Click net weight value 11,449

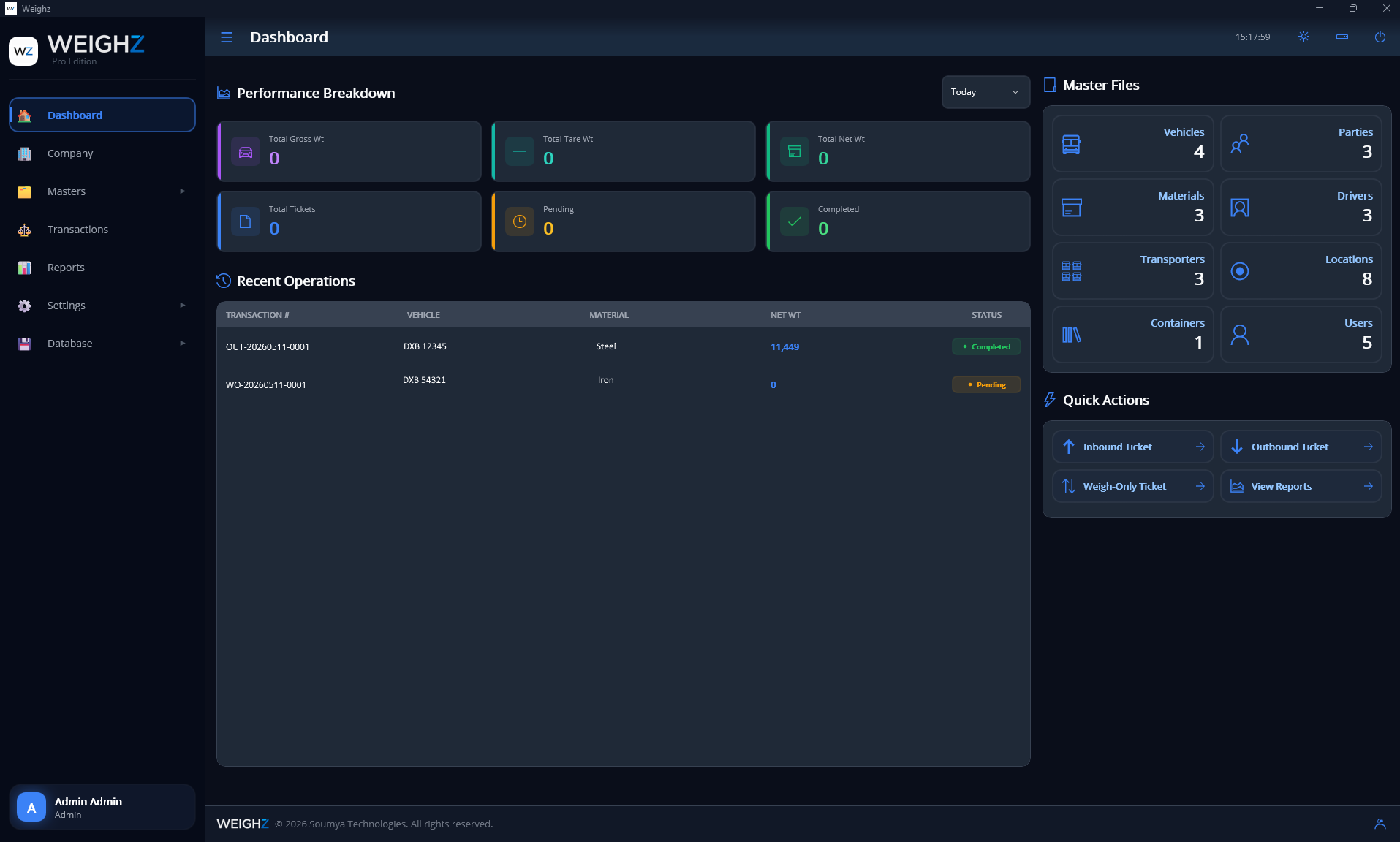click(x=784, y=346)
